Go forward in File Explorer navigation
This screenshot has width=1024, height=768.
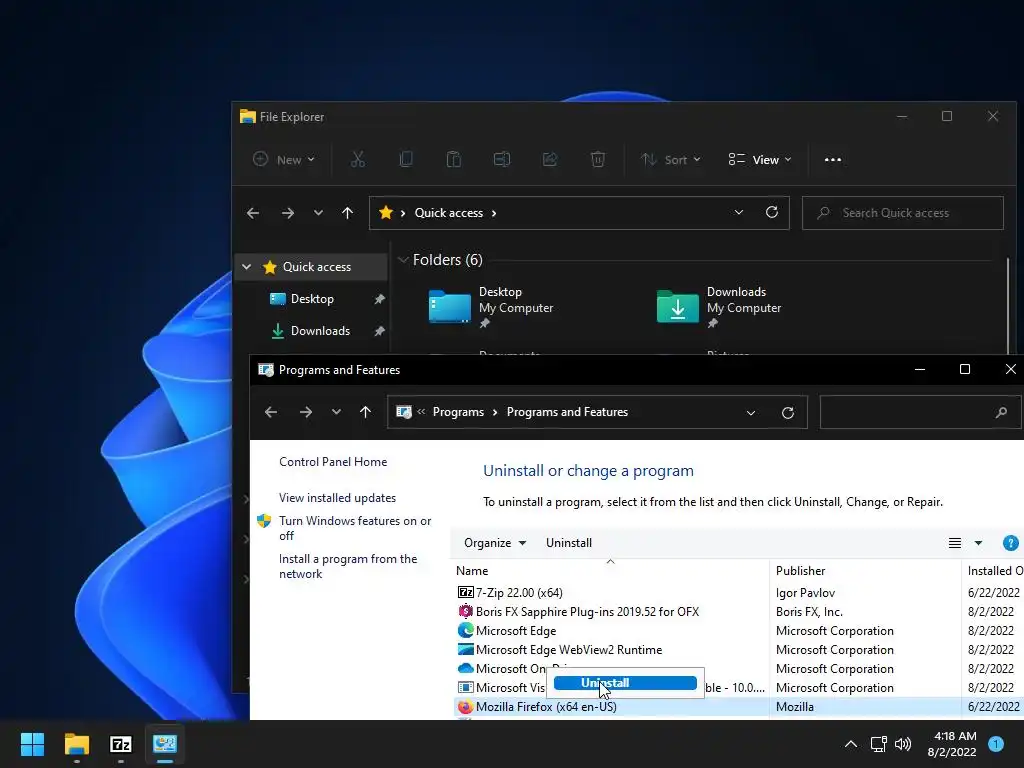pos(287,213)
